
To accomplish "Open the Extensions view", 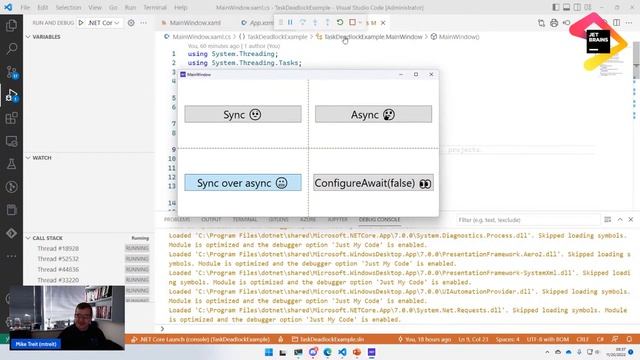I will pos(11,118).
